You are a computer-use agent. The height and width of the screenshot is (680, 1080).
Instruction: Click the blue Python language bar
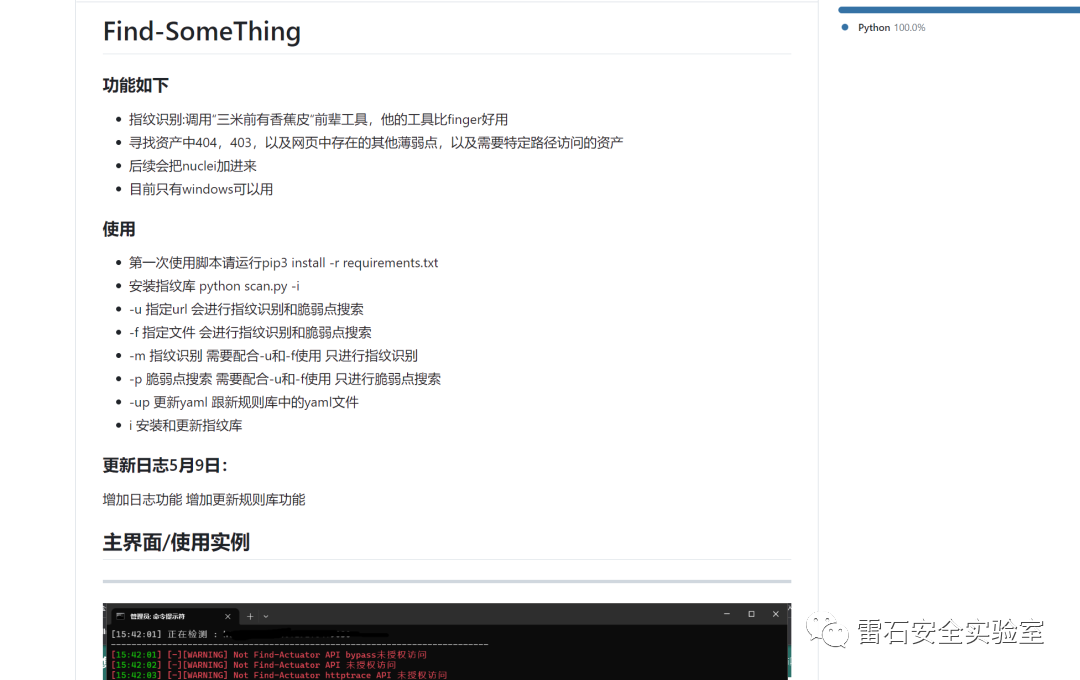click(x=959, y=10)
